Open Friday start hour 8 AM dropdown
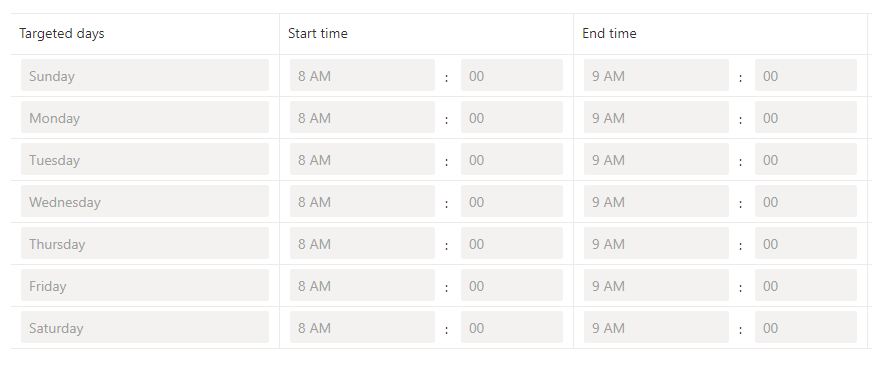The width and height of the screenshot is (872, 366). coord(362,285)
